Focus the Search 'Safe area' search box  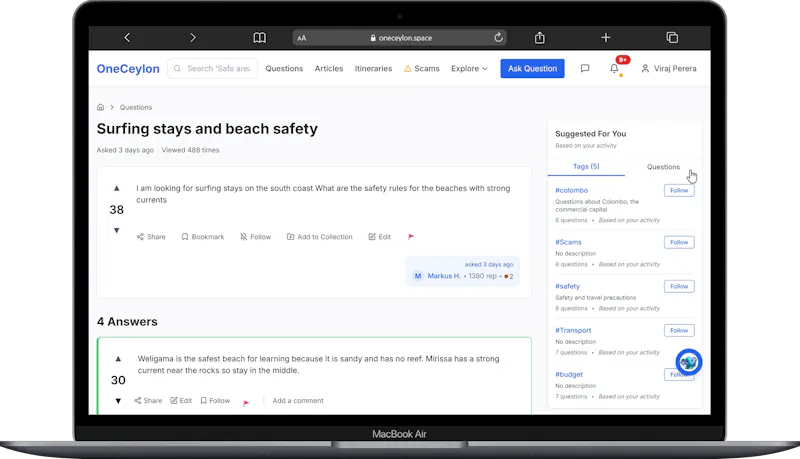tap(213, 68)
